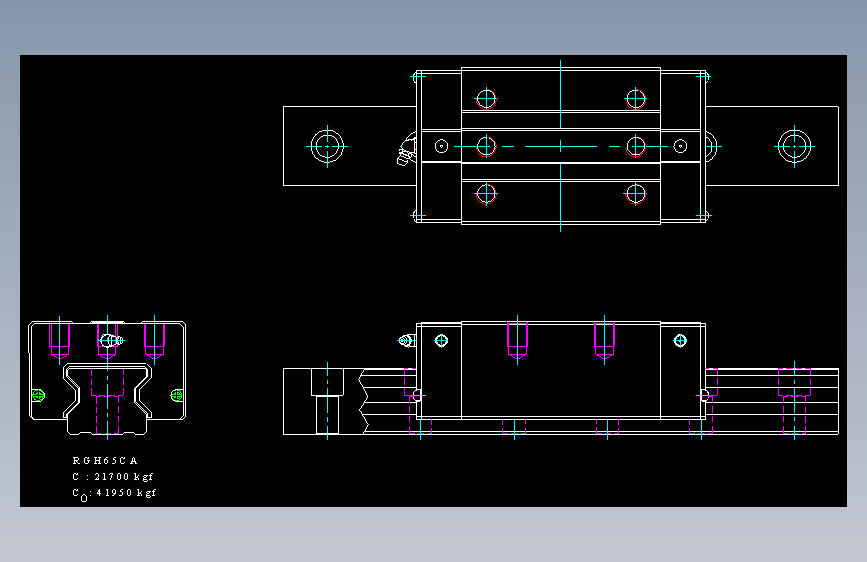867x562 pixels.
Task: Select left rail mounting hole in top view
Action: (327, 146)
